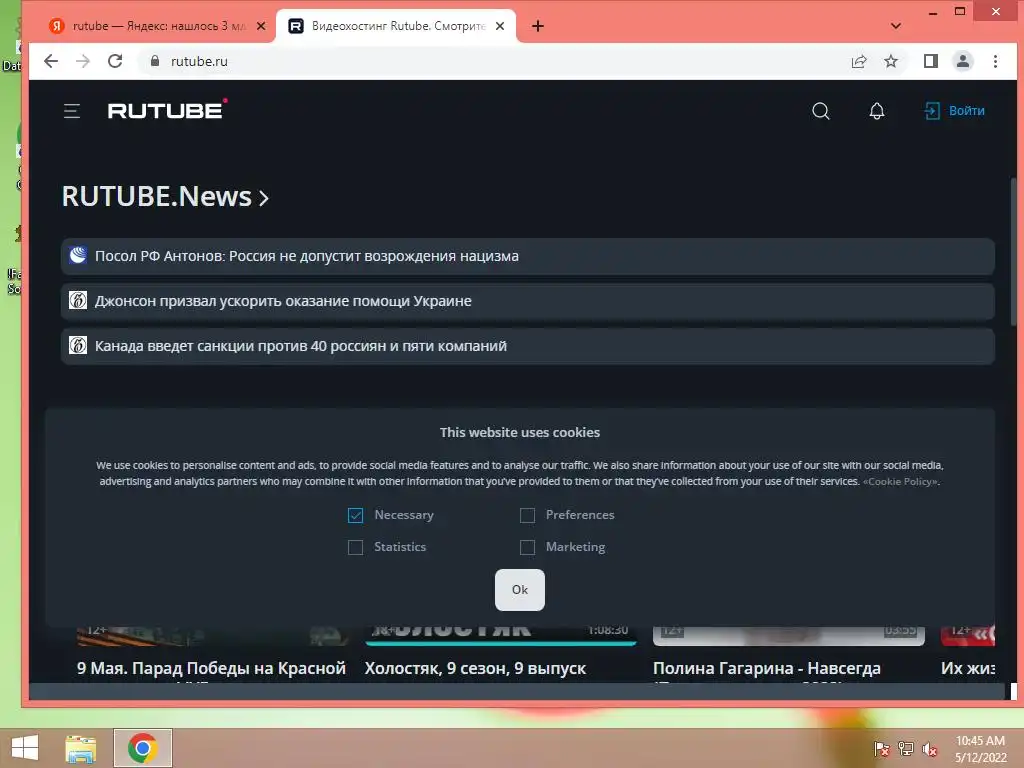Open File Explorer from taskbar
1024x768 pixels.
pos(81,748)
